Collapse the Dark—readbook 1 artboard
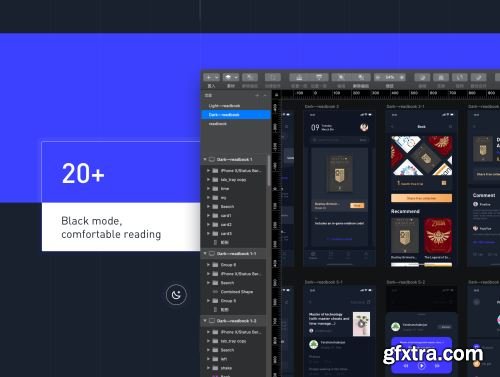The height and width of the screenshot is (377, 500). [x=205, y=159]
